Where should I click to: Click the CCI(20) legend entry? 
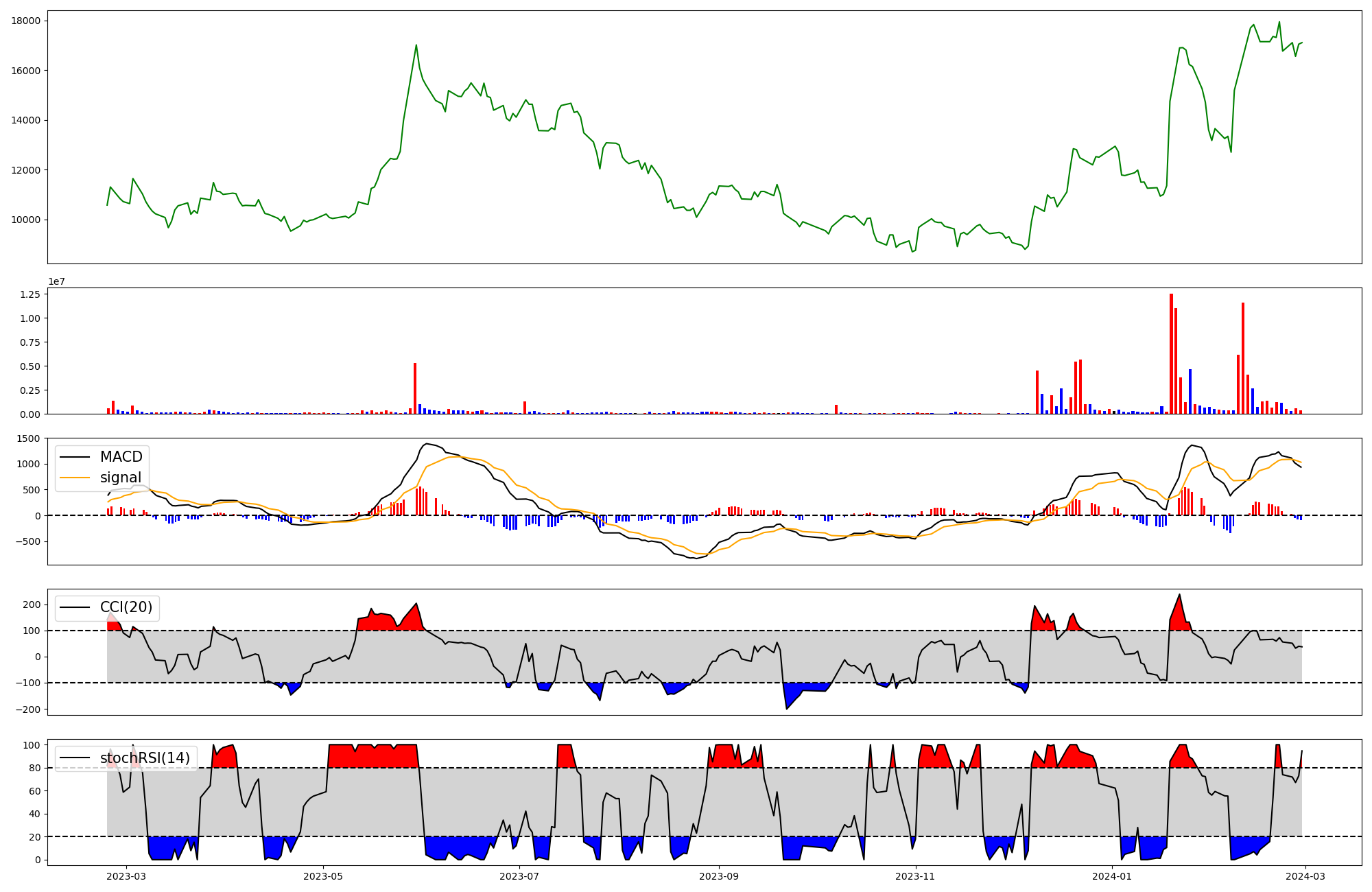click(x=126, y=607)
